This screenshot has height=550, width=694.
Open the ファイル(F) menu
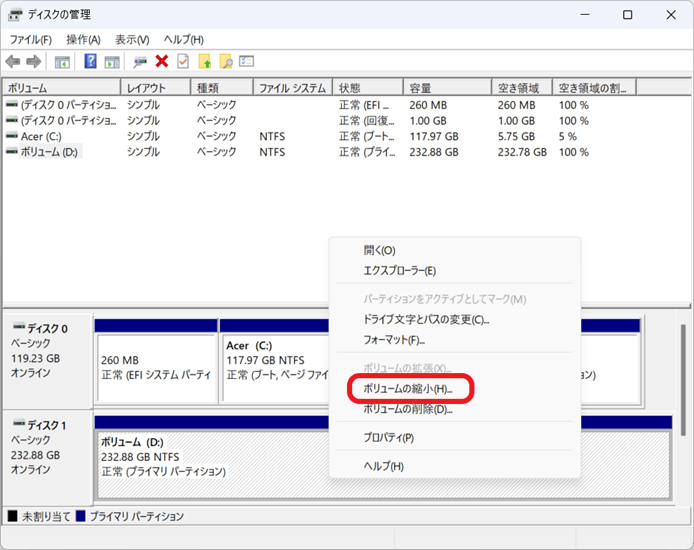[x=31, y=39]
